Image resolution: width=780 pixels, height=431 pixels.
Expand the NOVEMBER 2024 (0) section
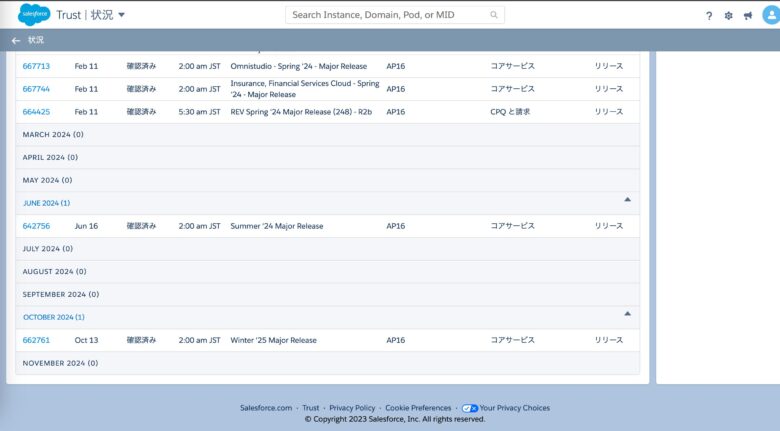click(x=327, y=363)
